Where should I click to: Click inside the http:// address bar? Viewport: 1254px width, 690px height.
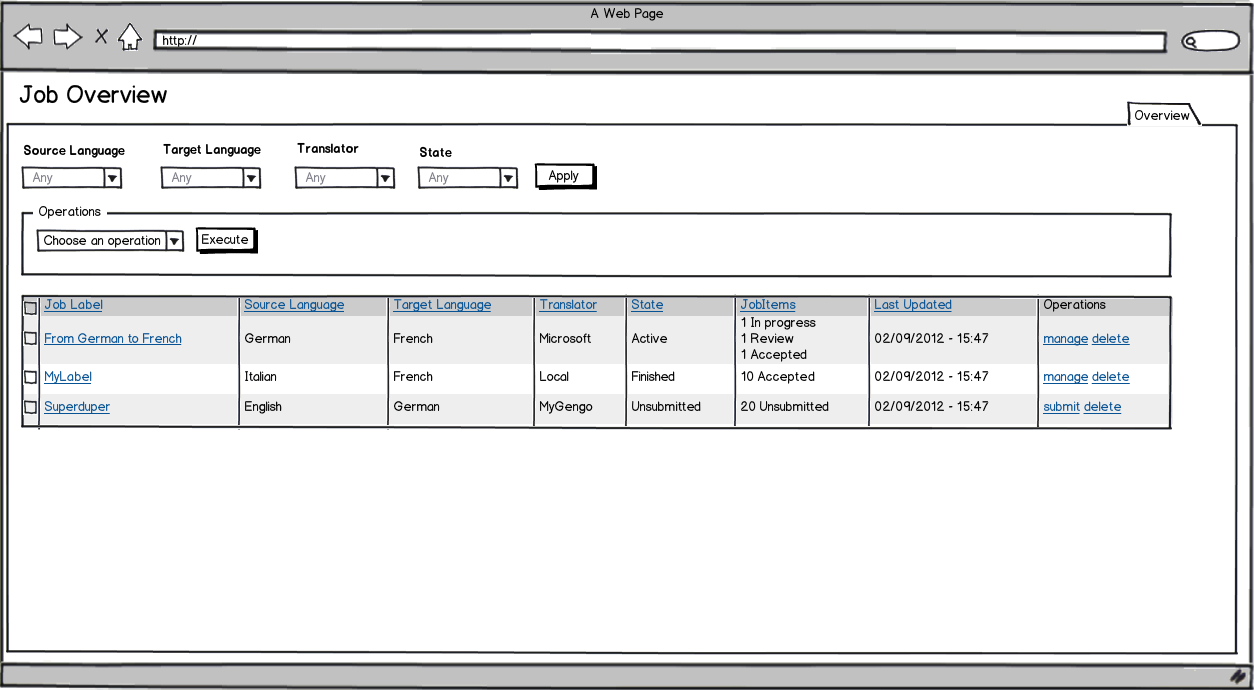pos(500,41)
